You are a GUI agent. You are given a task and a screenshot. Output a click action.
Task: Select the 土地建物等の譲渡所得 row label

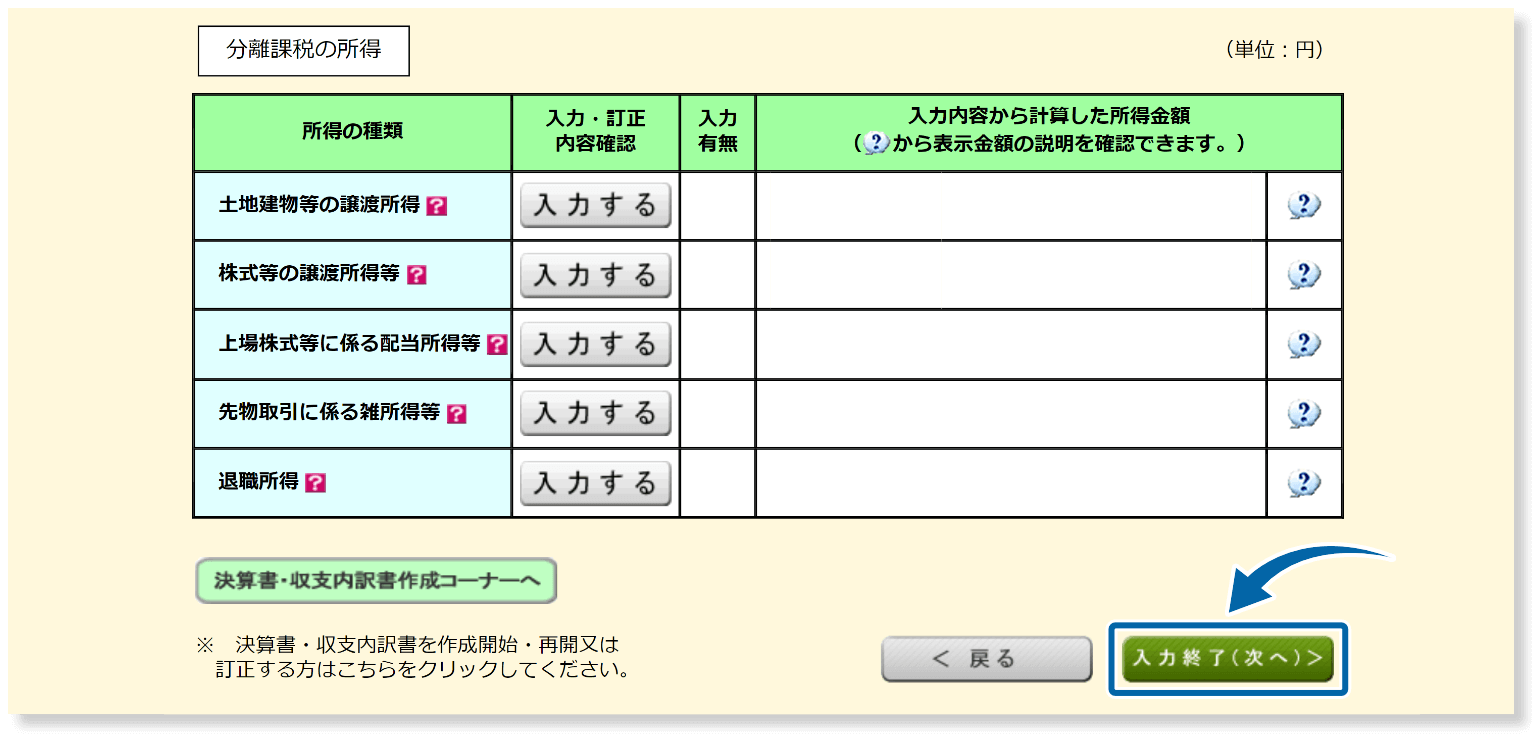coord(319,205)
